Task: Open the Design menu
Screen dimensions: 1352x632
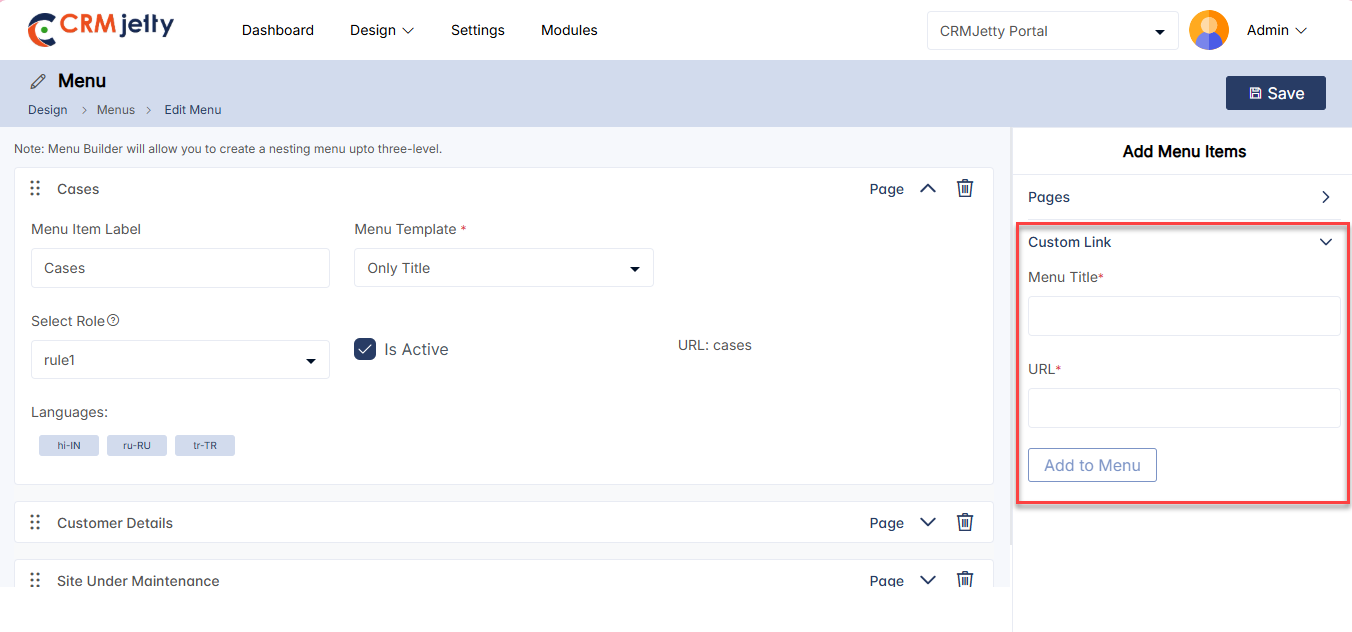Action: [x=381, y=30]
